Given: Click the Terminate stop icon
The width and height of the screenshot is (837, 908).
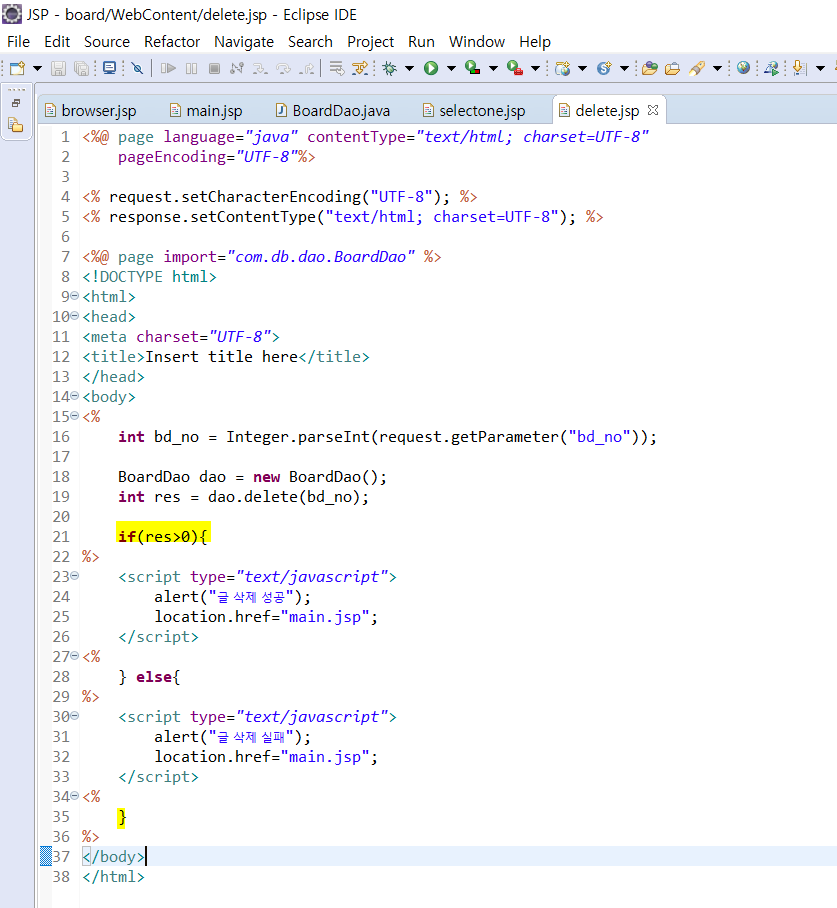Looking at the screenshot, I should pos(214,68).
